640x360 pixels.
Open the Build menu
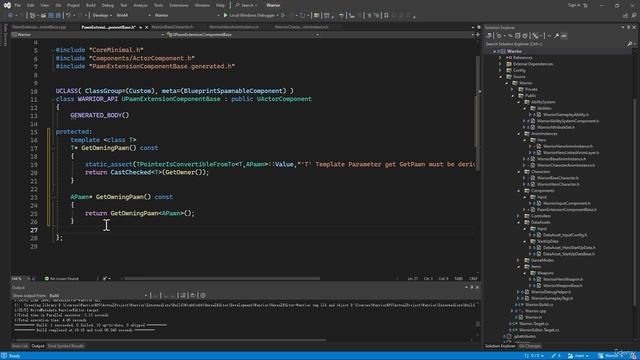[x=91, y=5]
